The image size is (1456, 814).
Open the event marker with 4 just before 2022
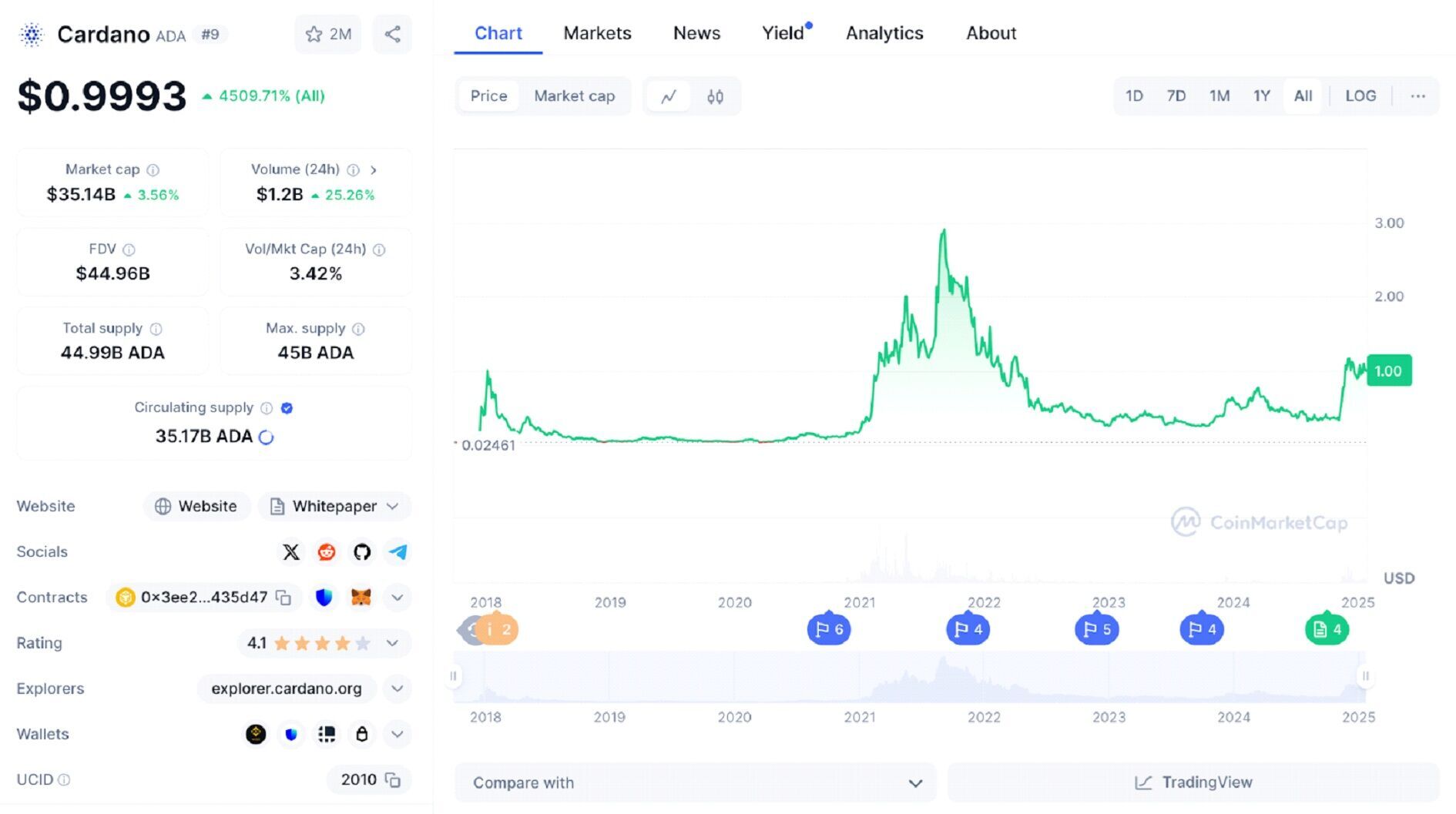tap(968, 629)
